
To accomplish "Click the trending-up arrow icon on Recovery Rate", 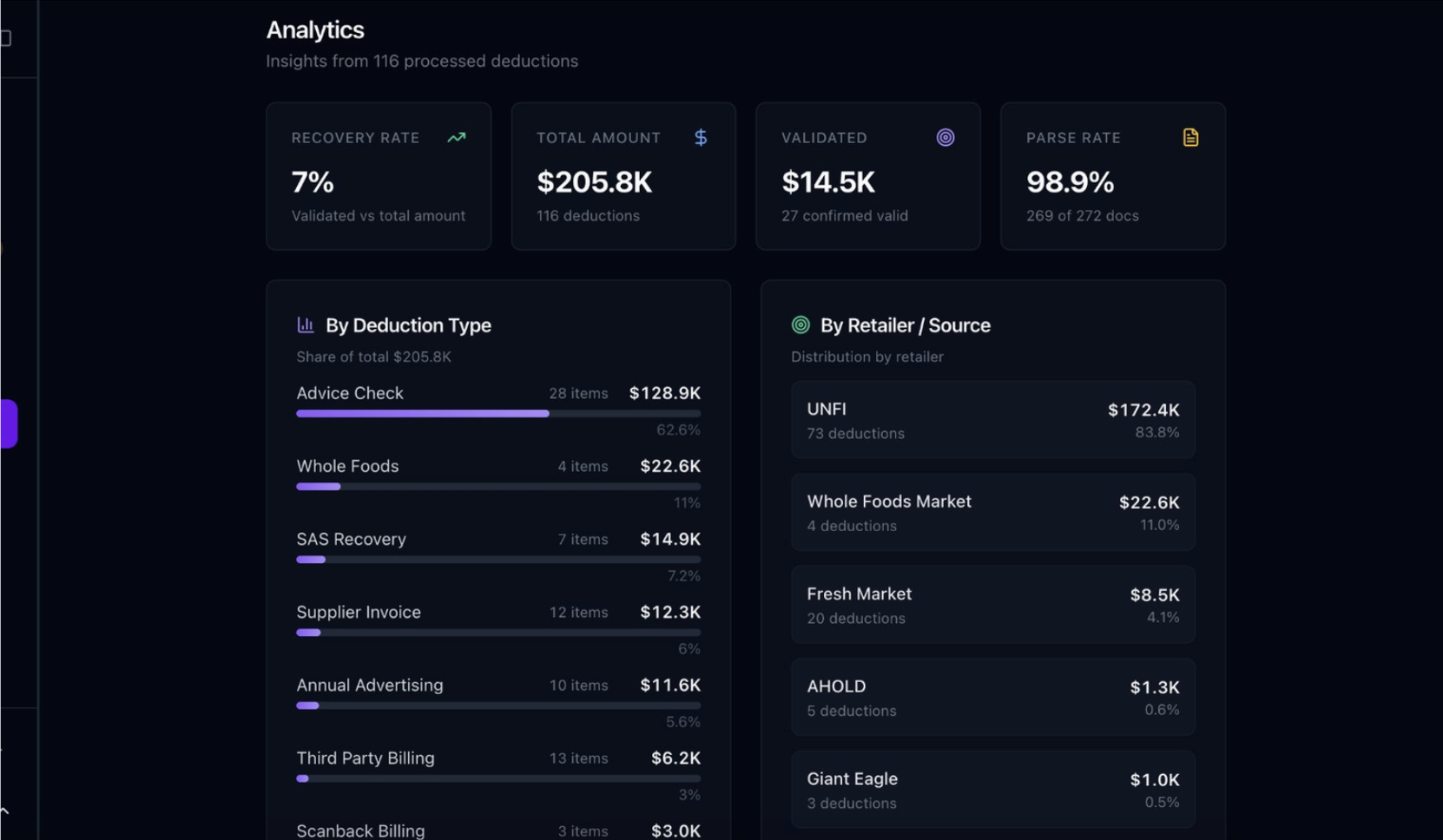I will [457, 137].
